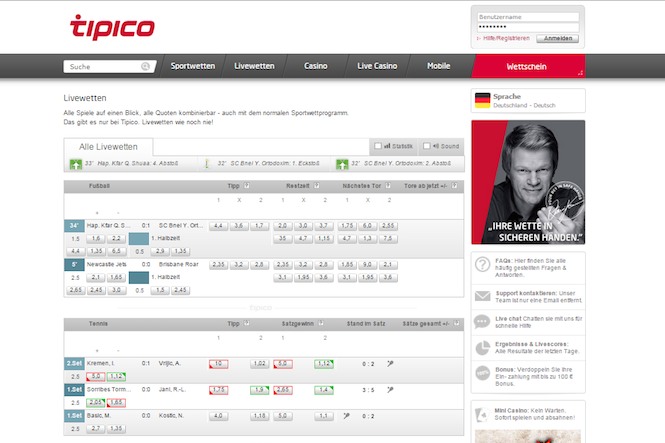Click the search magnifier icon

(146, 66)
